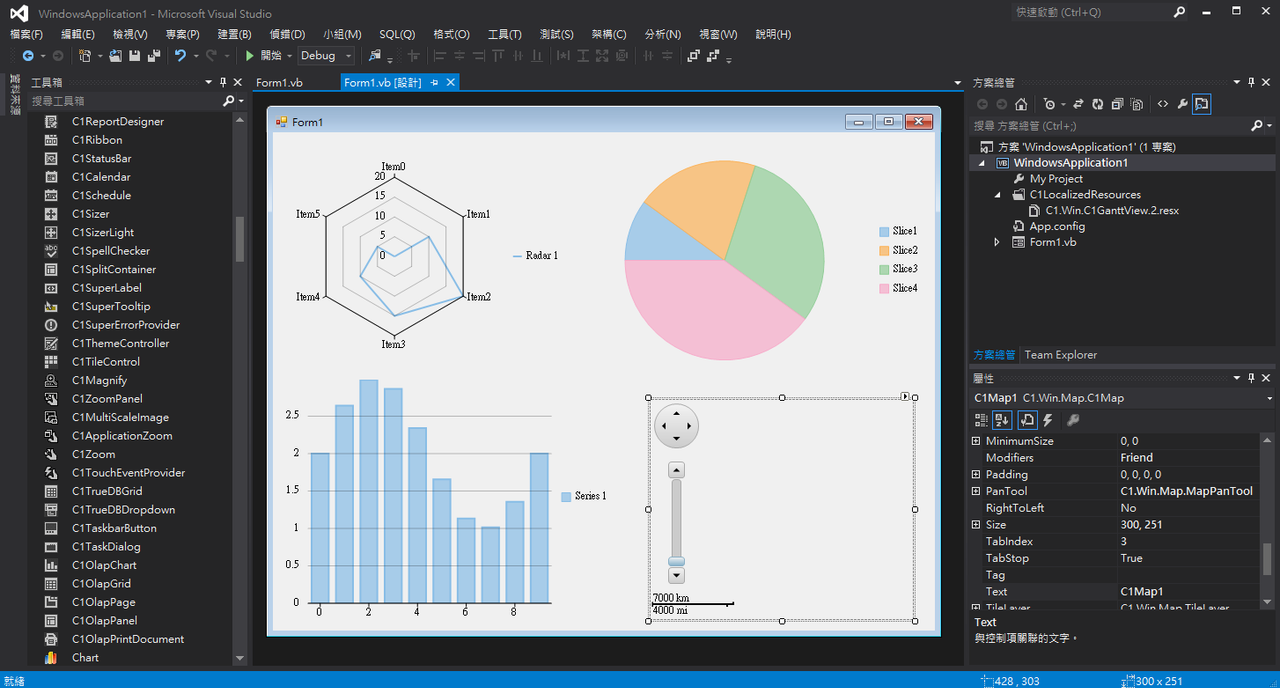
Task: Expand the Padding property
Action: 977,475
